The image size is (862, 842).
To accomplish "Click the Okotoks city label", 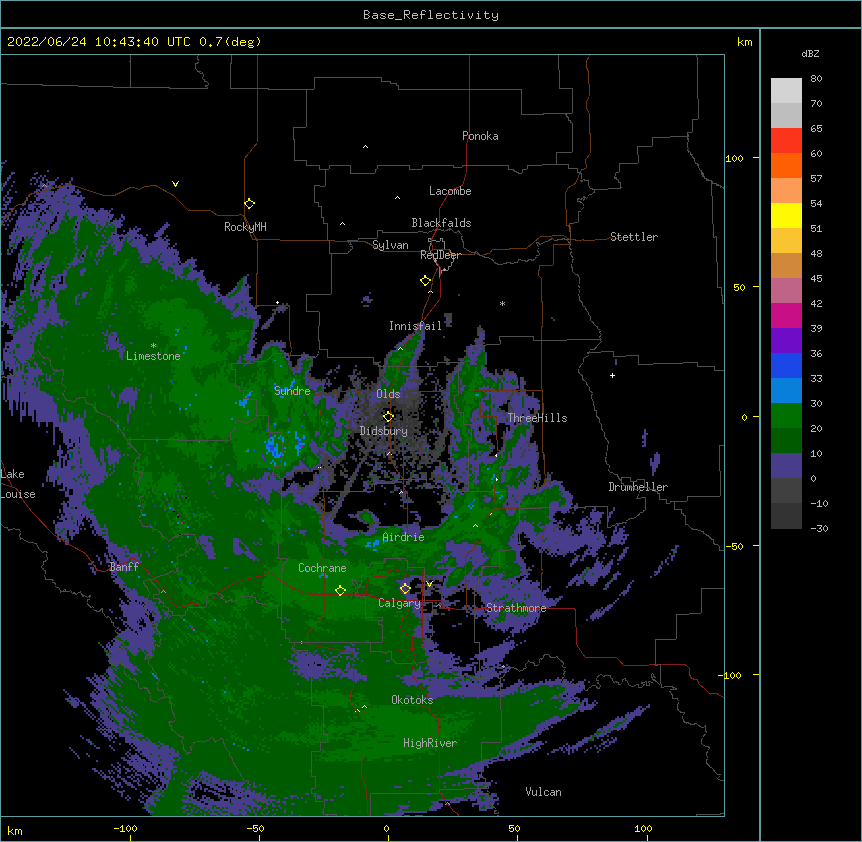I will click(412, 700).
